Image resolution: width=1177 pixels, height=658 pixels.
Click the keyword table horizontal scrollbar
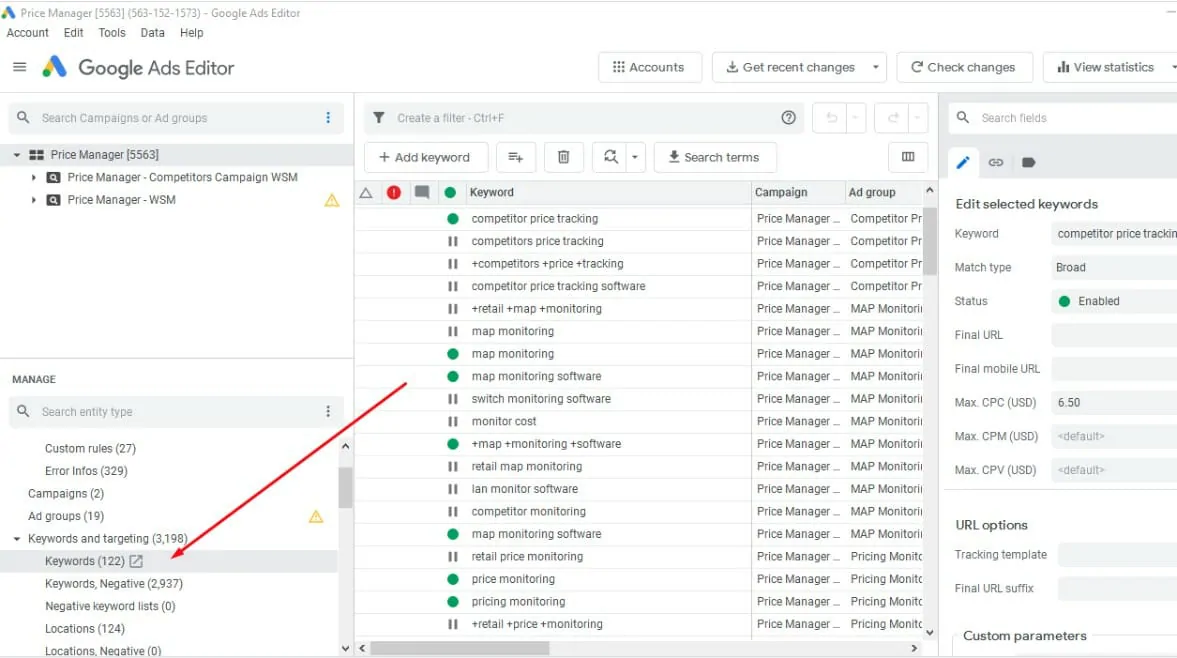point(460,647)
